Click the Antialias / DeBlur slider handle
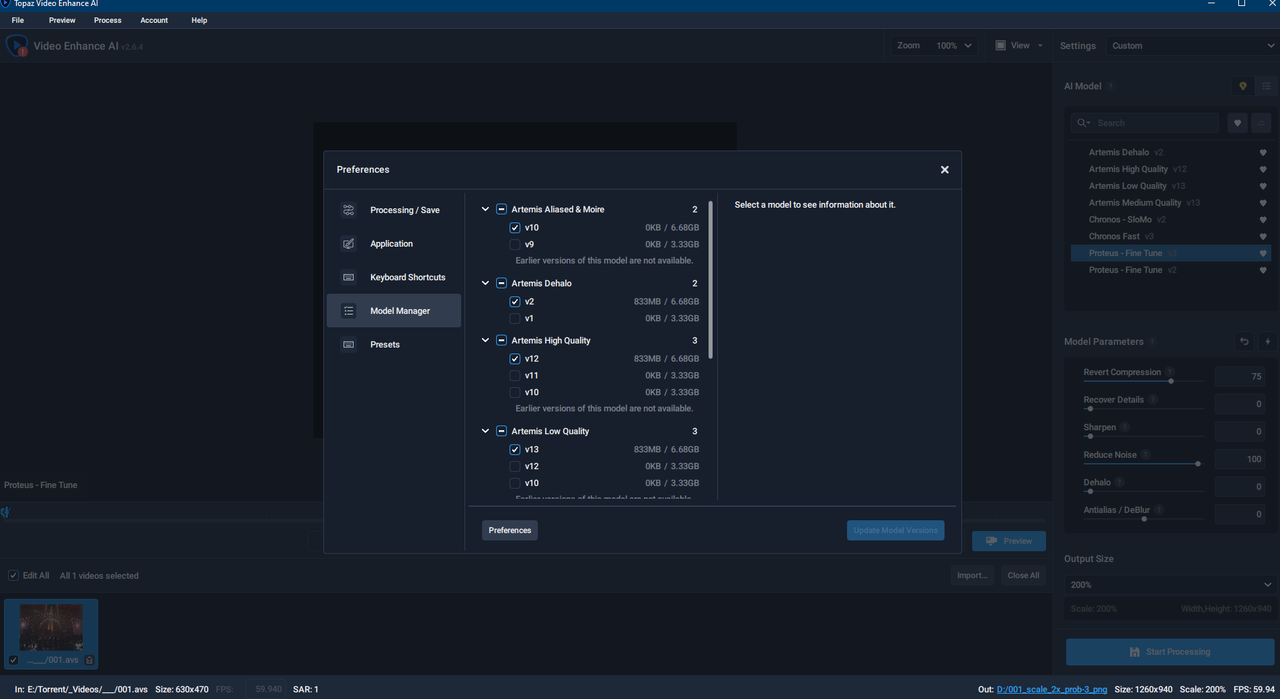This screenshot has height=699, width=1280. coord(1144,519)
